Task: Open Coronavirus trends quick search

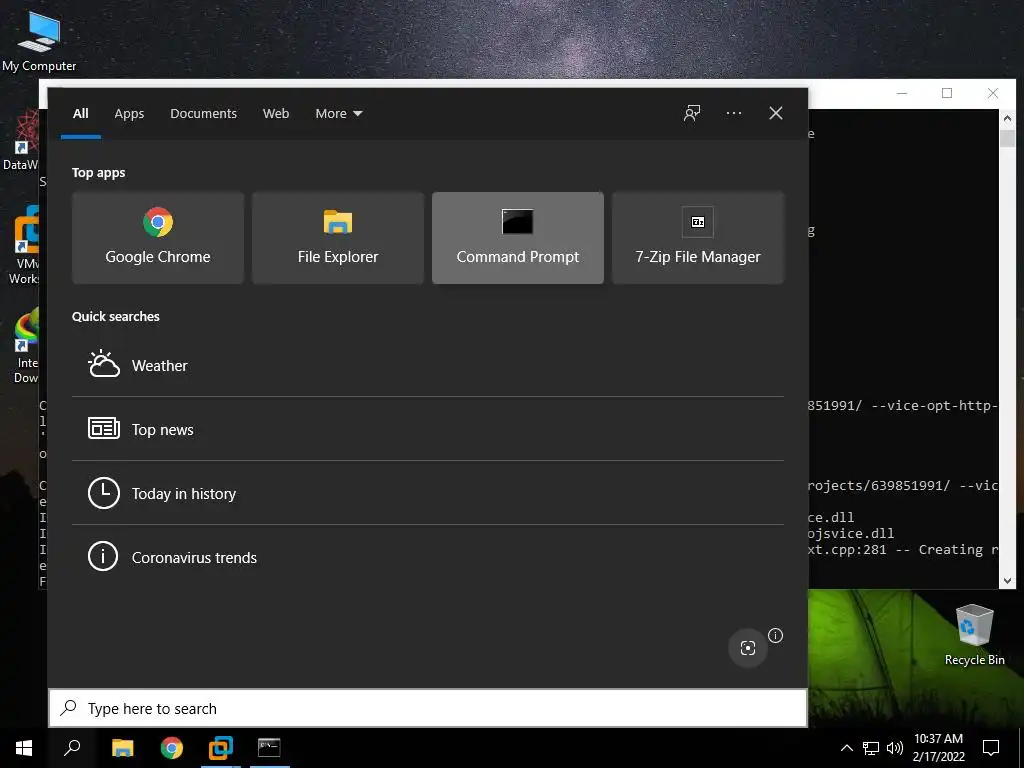Action: point(428,557)
